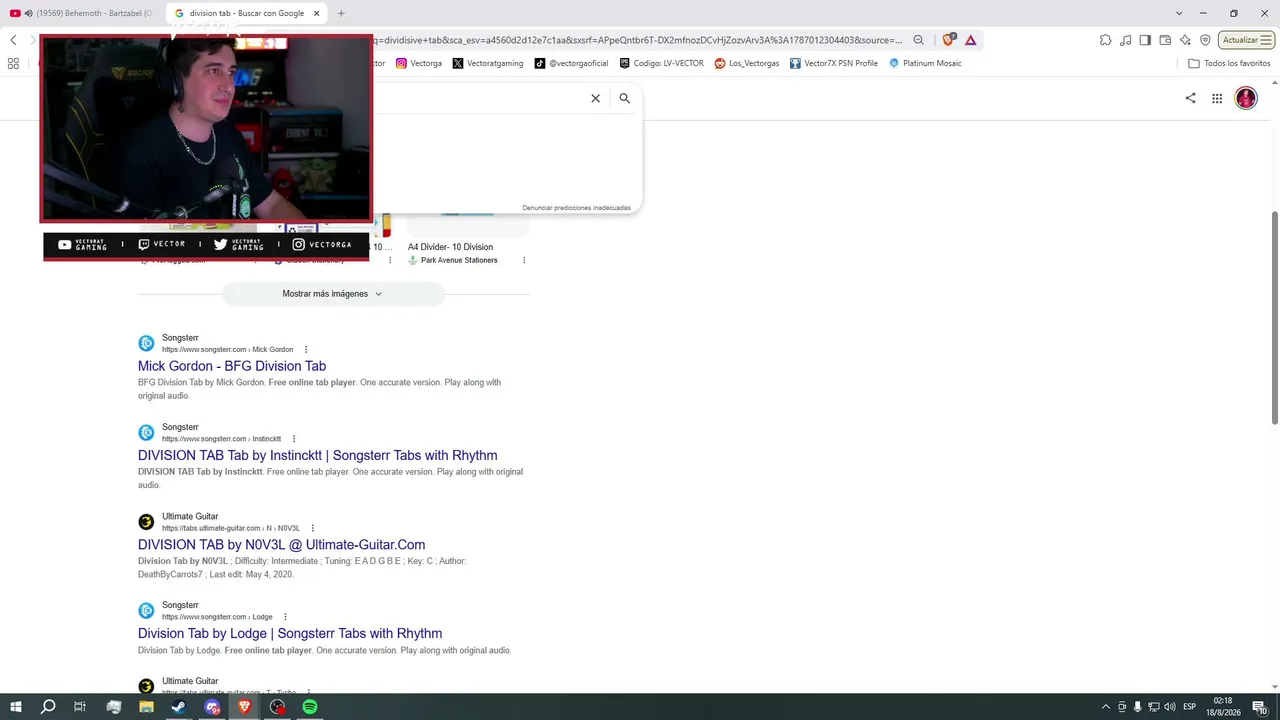Clear the search box with the X icon

click(x=595, y=98)
